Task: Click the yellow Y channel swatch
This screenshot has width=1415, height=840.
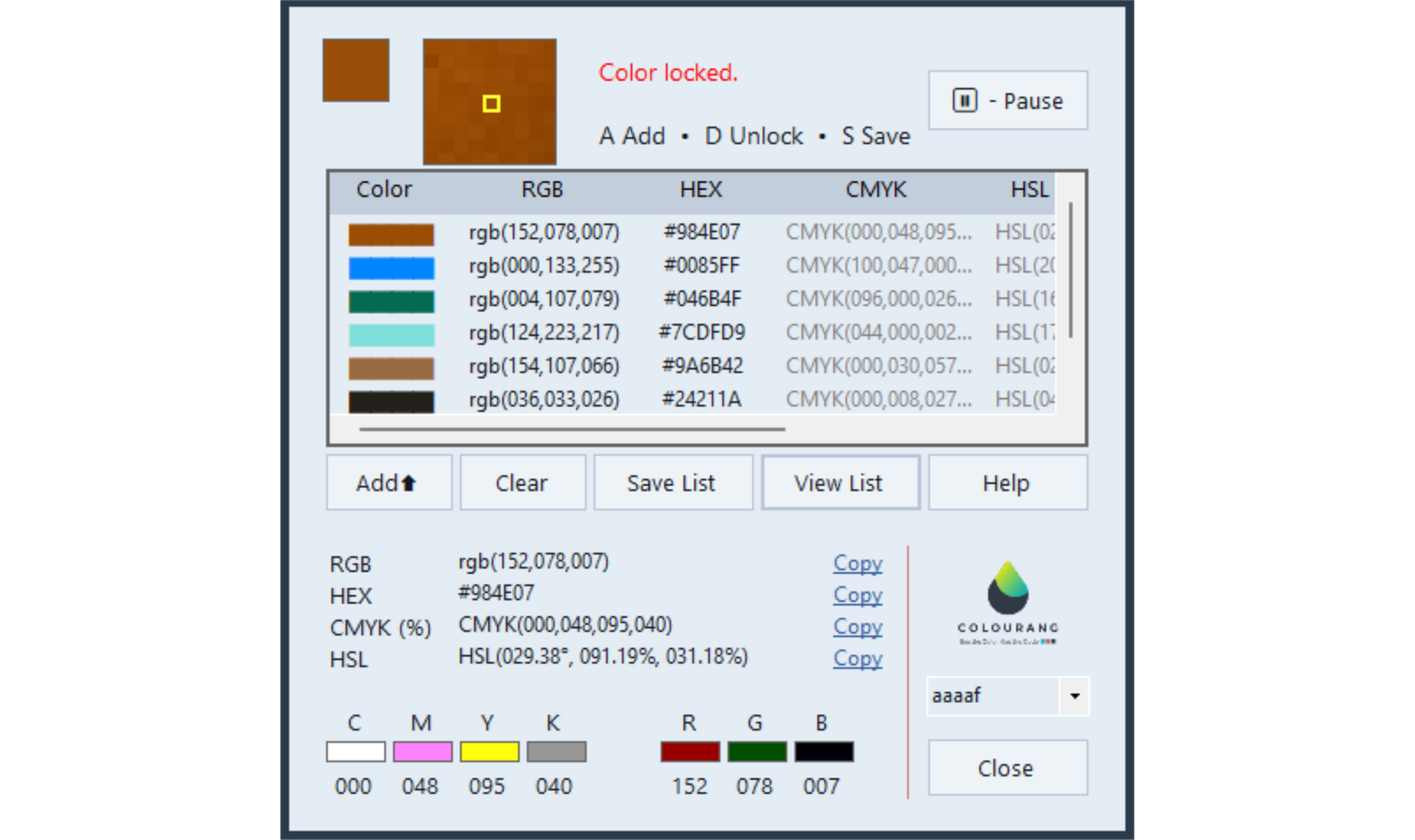Action: [x=489, y=752]
